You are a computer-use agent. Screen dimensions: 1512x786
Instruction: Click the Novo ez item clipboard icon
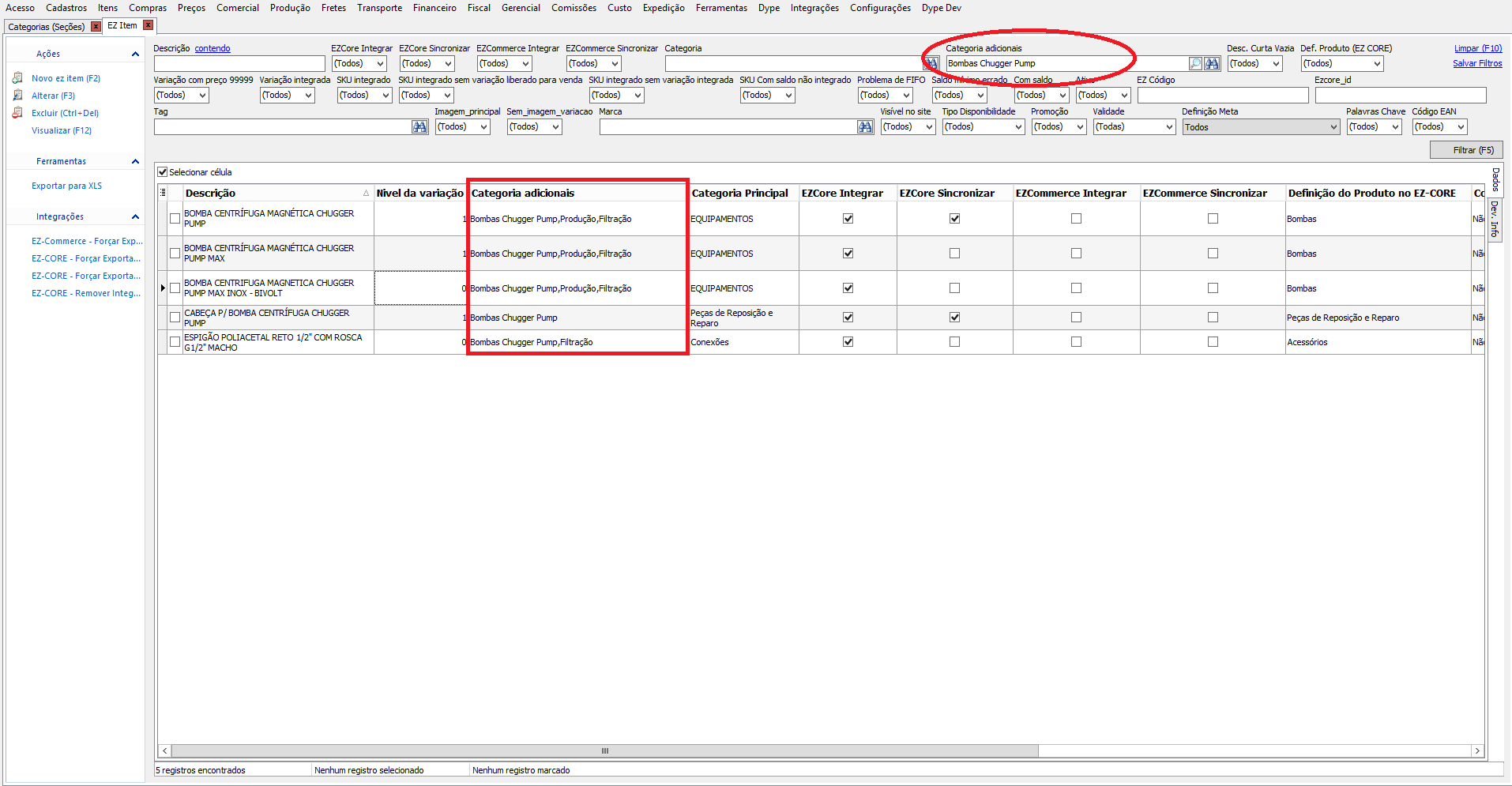pos(17,78)
